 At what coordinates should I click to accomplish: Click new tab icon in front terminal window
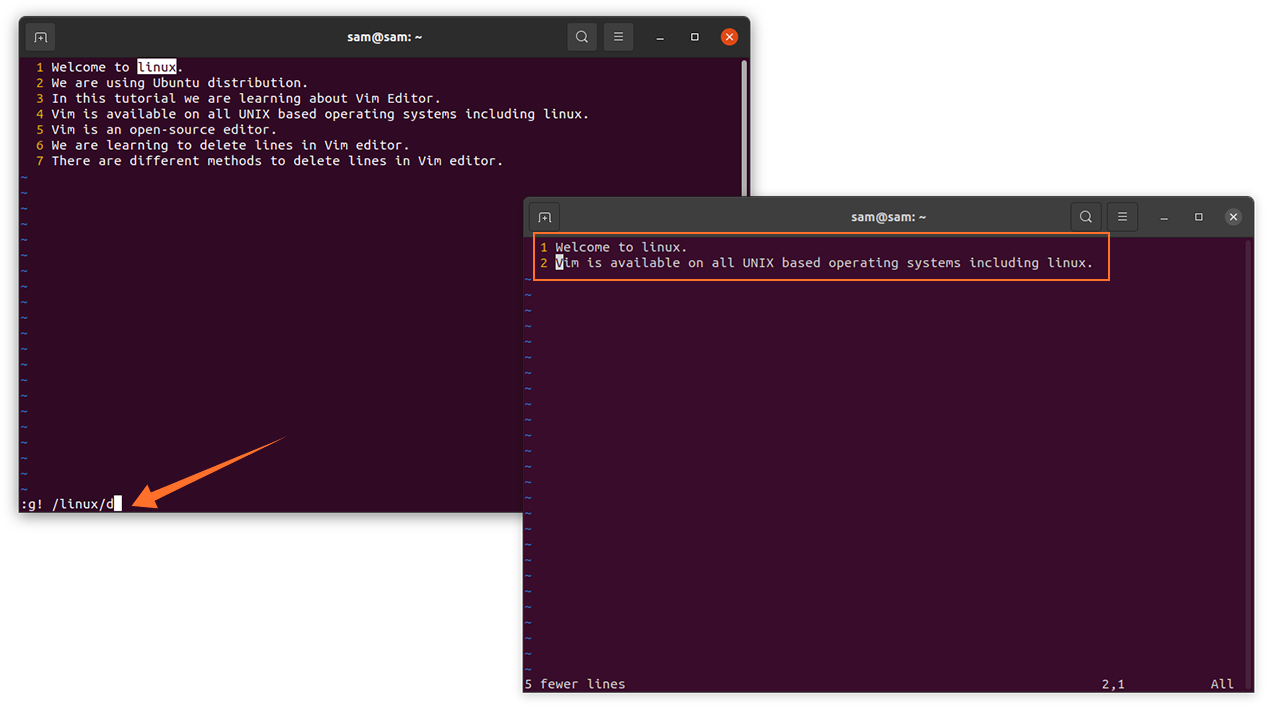544,217
